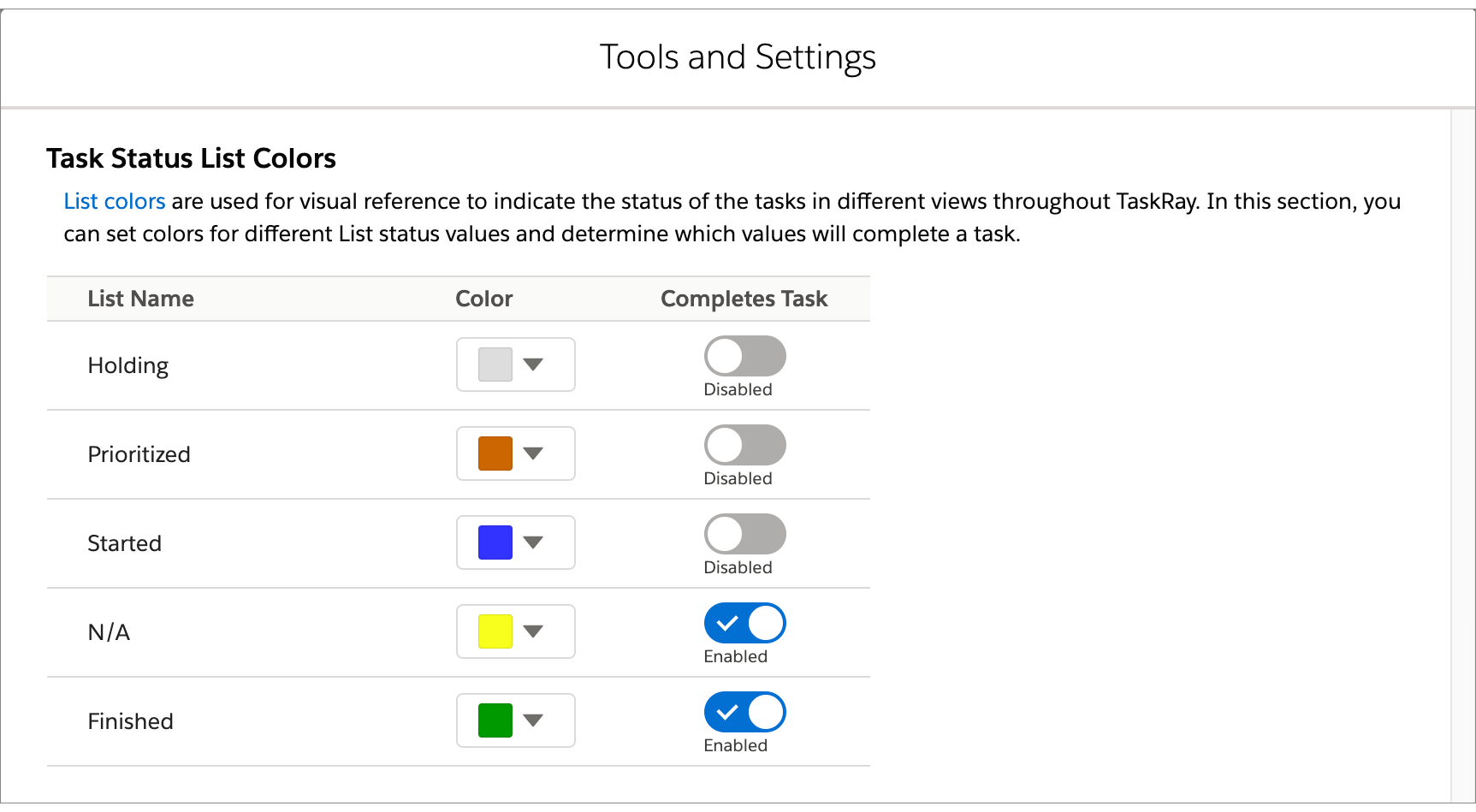This screenshot has height=812, width=1476.
Task: Open the List colors help link
Action: [115, 201]
